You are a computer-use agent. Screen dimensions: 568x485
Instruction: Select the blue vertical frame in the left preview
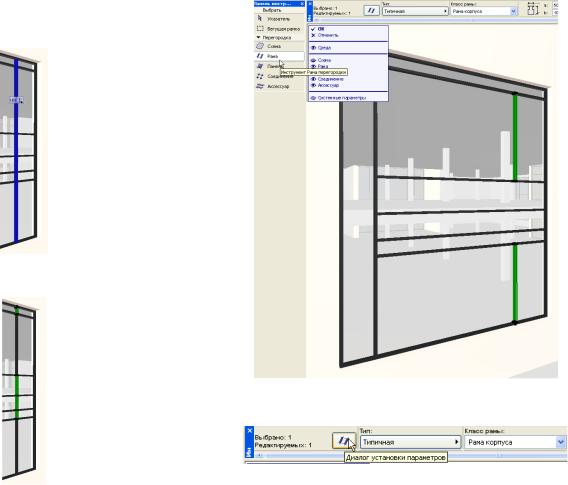click(x=16, y=150)
